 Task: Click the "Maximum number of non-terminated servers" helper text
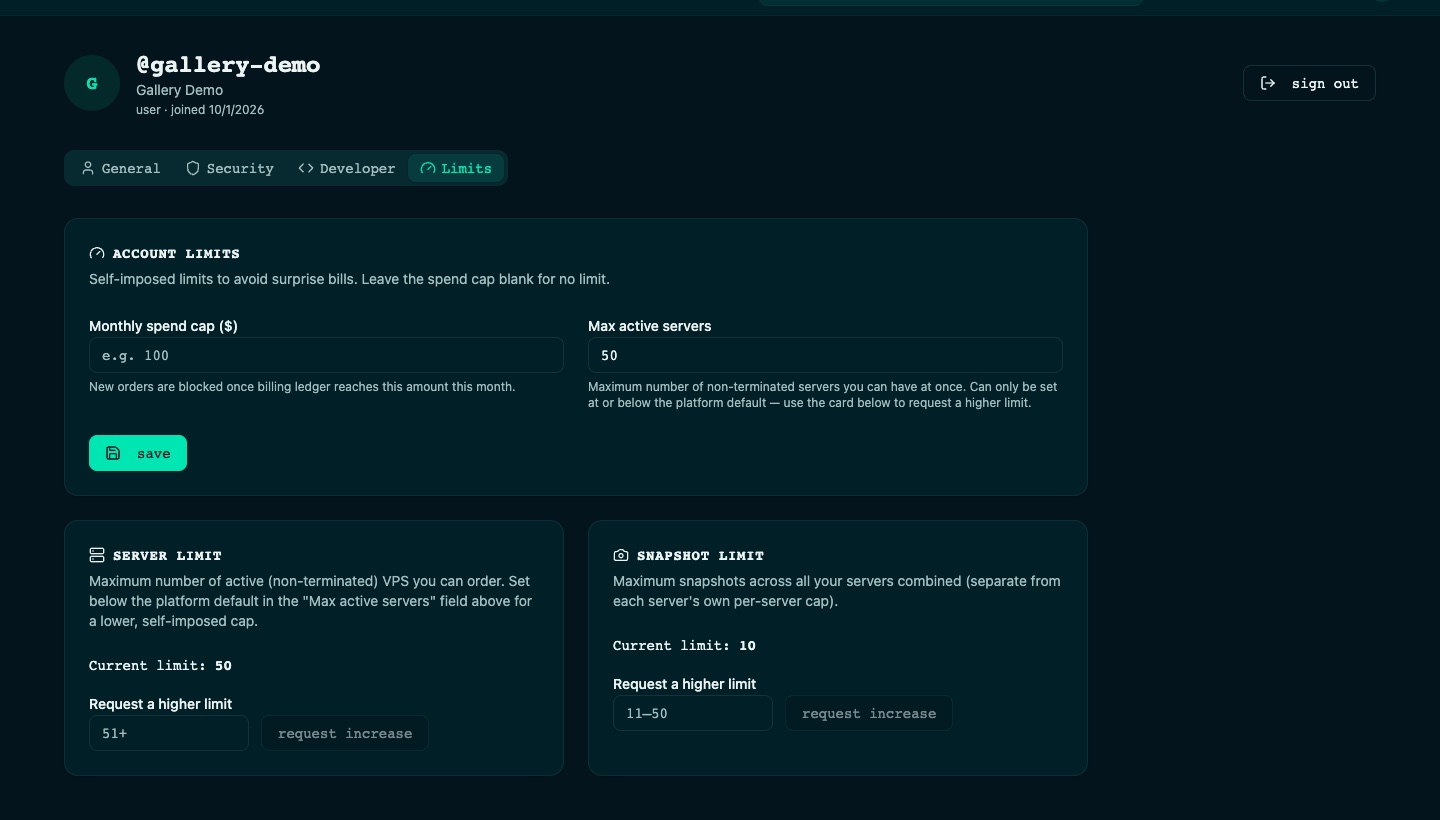[x=823, y=394]
